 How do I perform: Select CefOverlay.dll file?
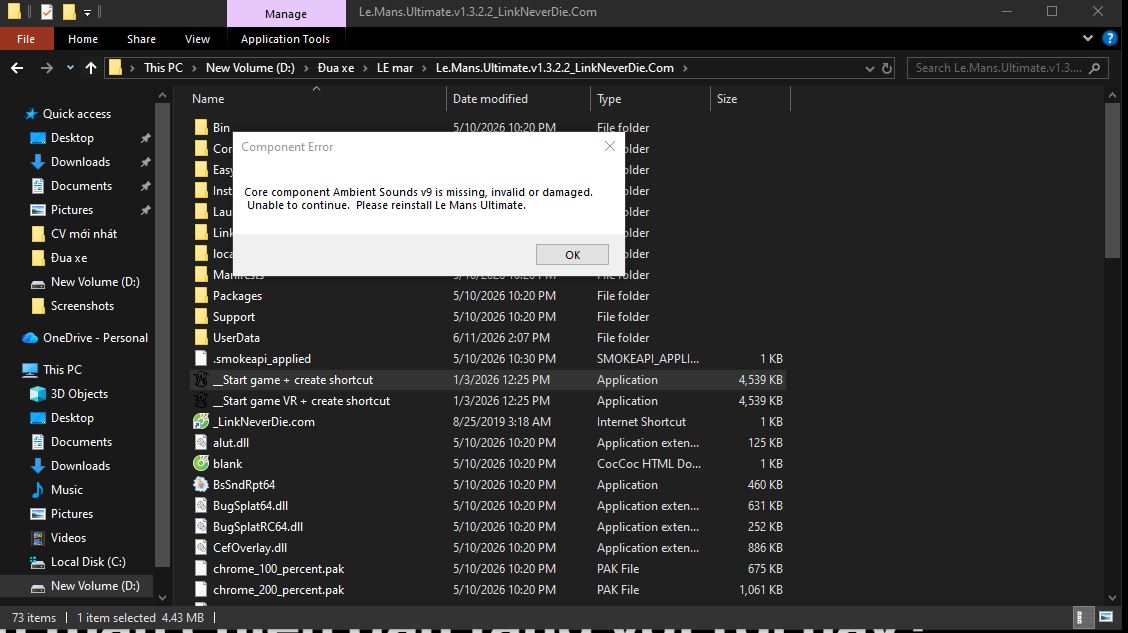click(250, 547)
